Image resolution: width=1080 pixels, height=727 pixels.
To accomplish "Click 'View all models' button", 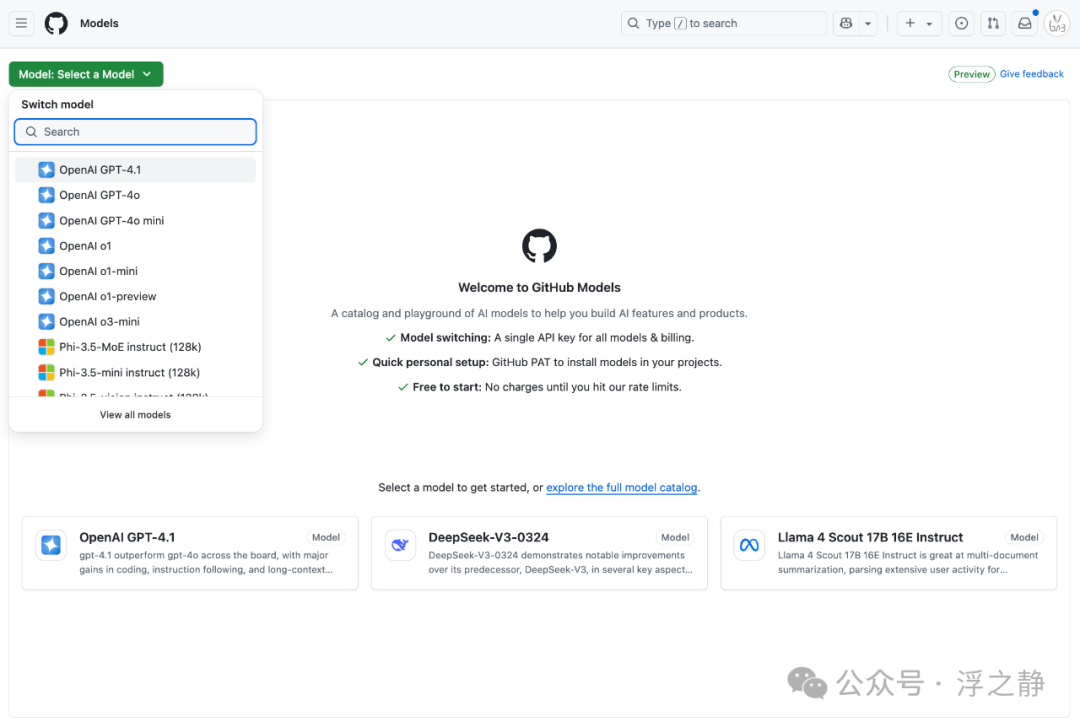I will pos(135,415).
